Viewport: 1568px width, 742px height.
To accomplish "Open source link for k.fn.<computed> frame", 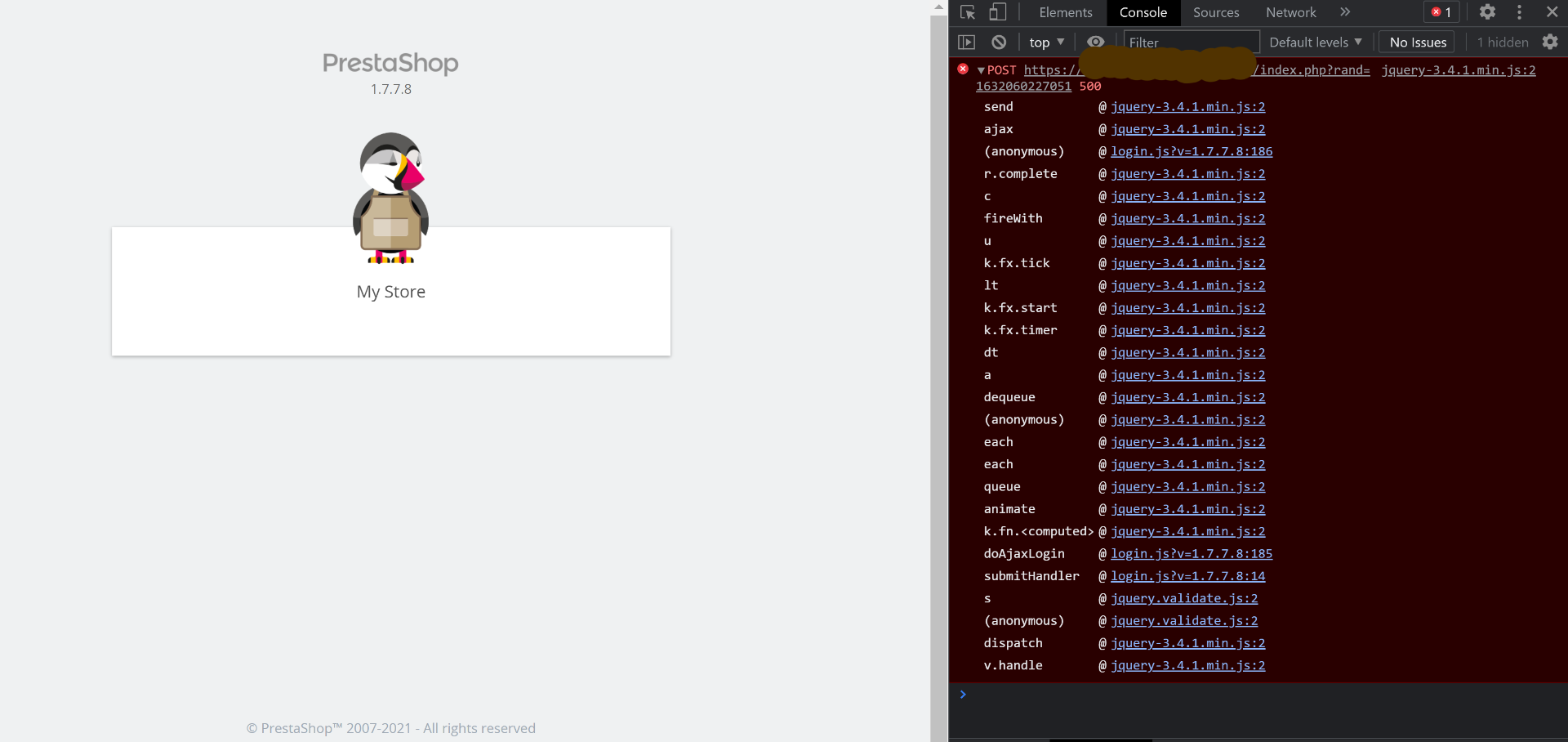I will coord(1187,531).
